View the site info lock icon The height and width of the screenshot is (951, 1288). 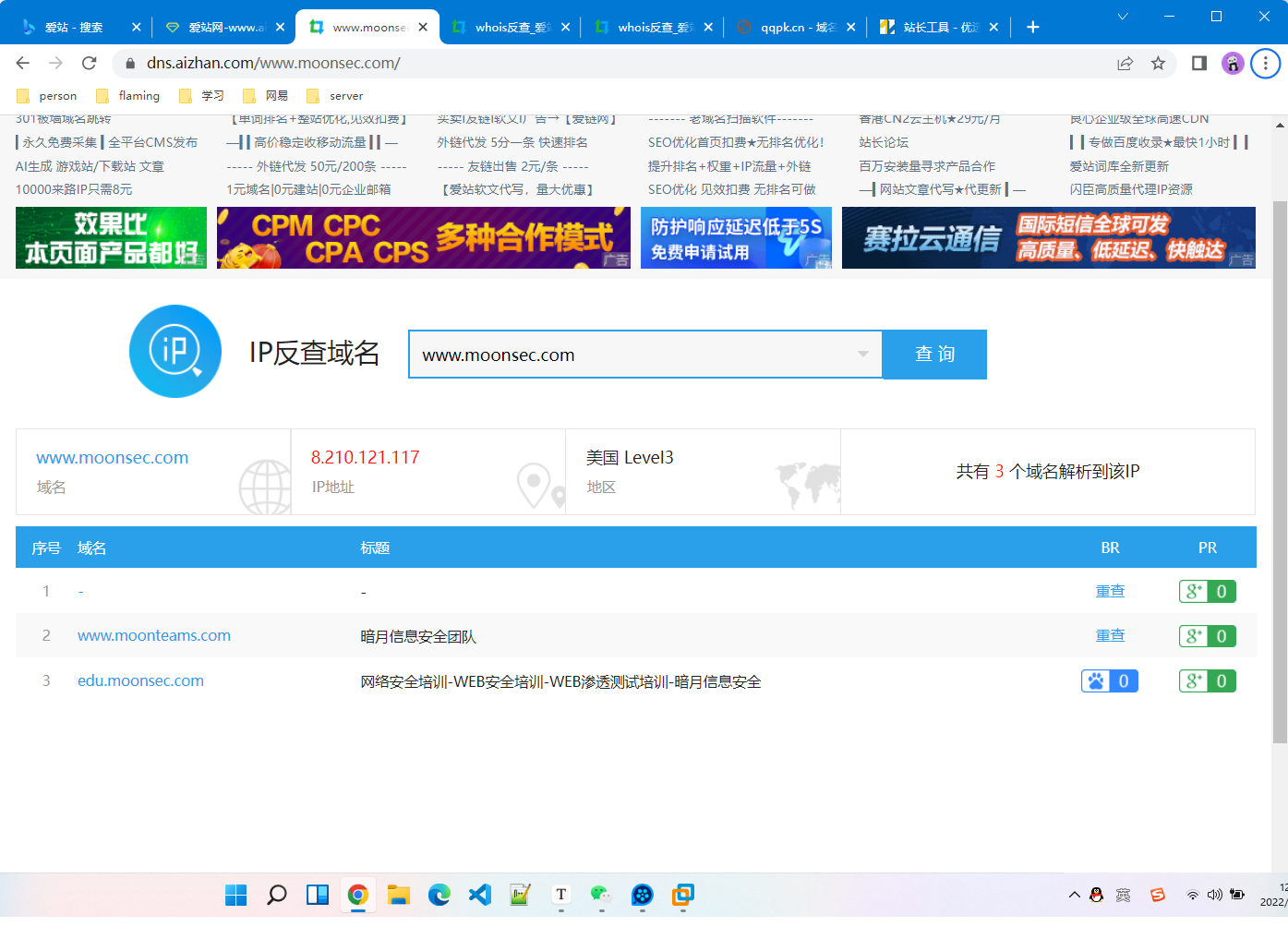[x=130, y=63]
